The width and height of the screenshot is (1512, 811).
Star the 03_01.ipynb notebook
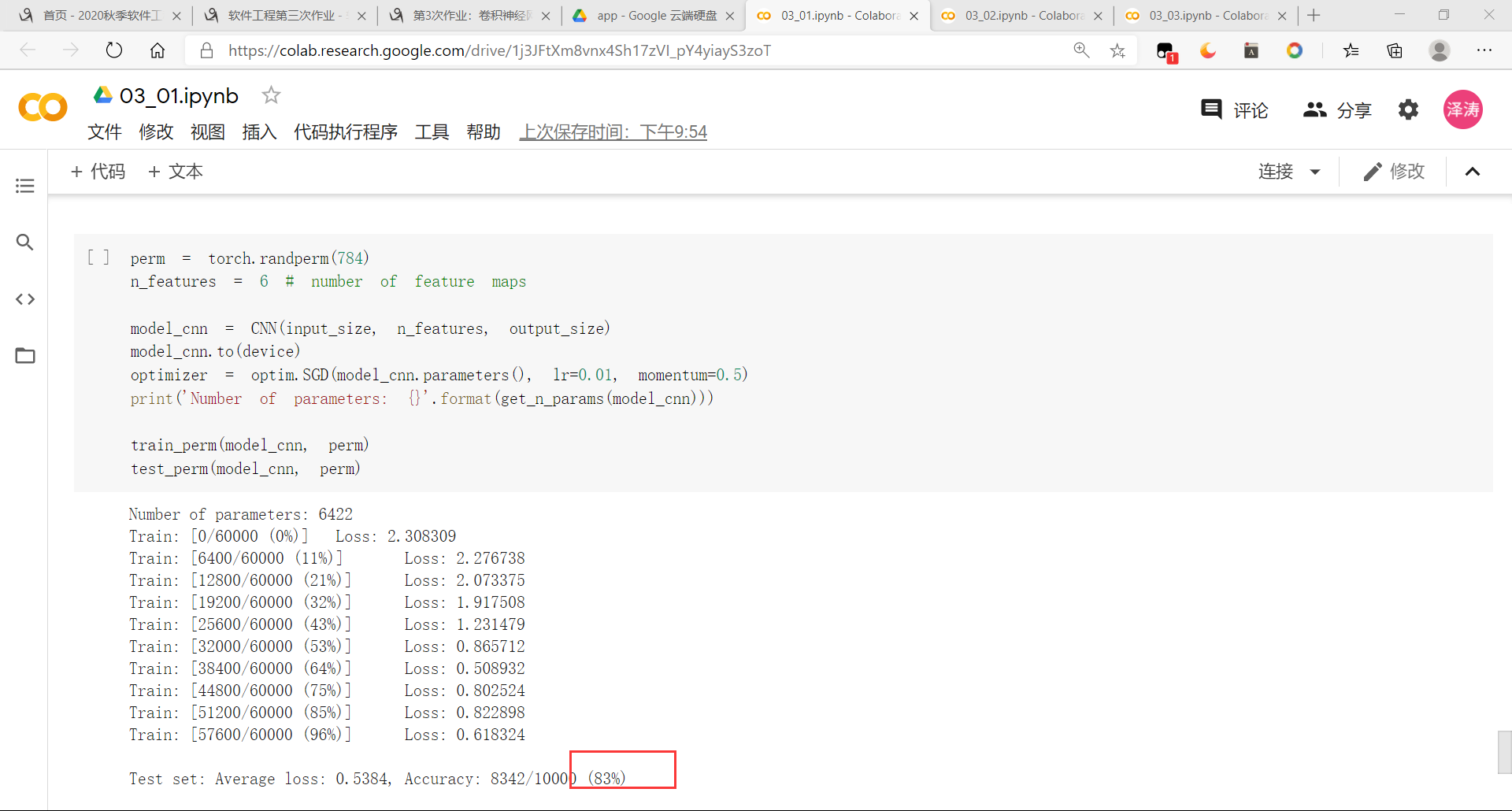click(271, 95)
